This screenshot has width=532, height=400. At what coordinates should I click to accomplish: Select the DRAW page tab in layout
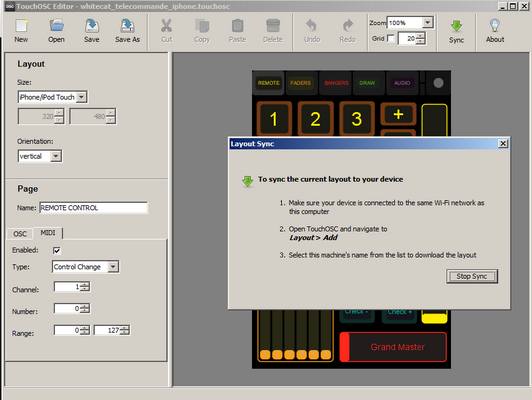[367, 83]
